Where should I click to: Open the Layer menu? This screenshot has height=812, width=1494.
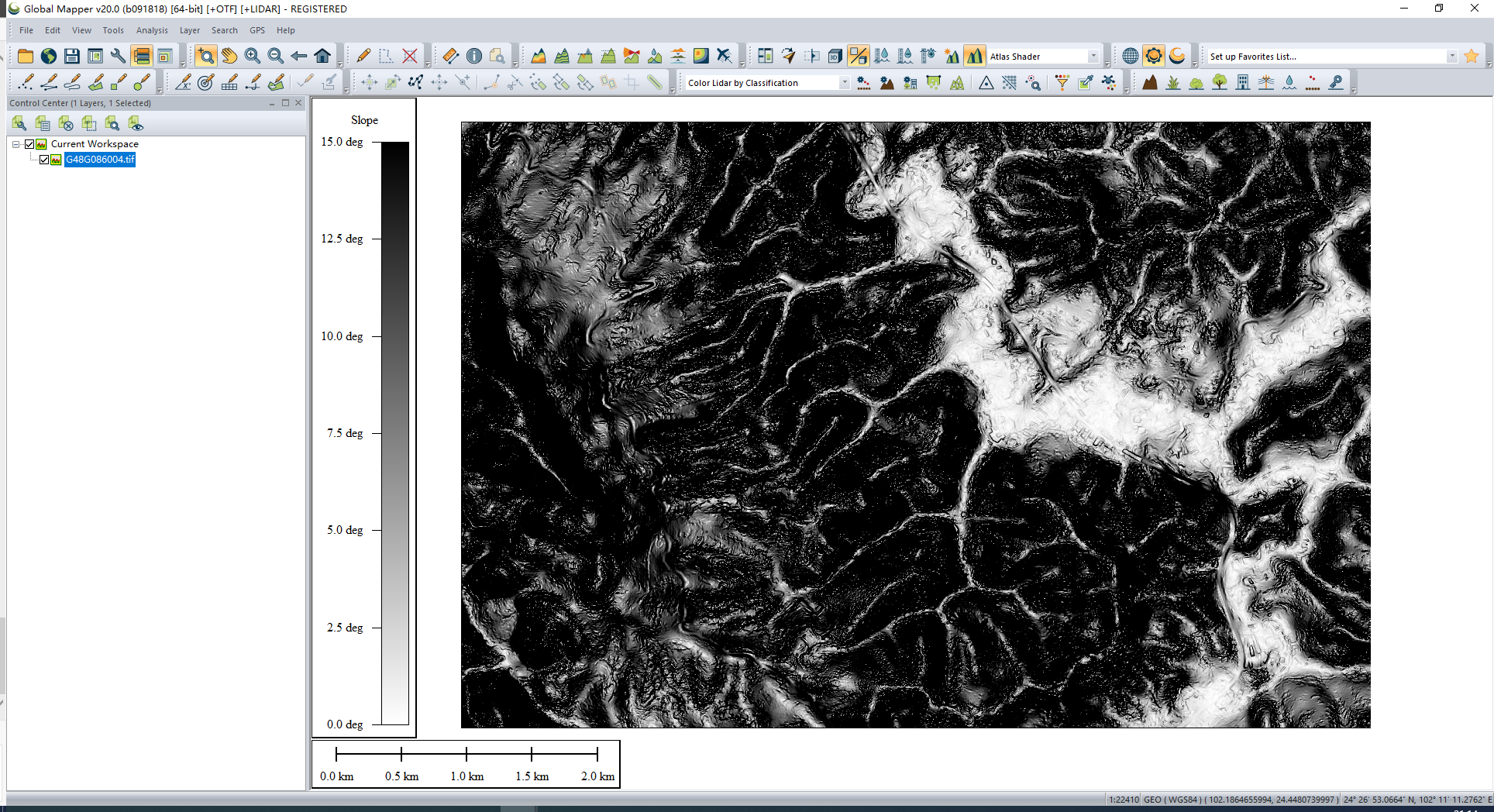[189, 30]
